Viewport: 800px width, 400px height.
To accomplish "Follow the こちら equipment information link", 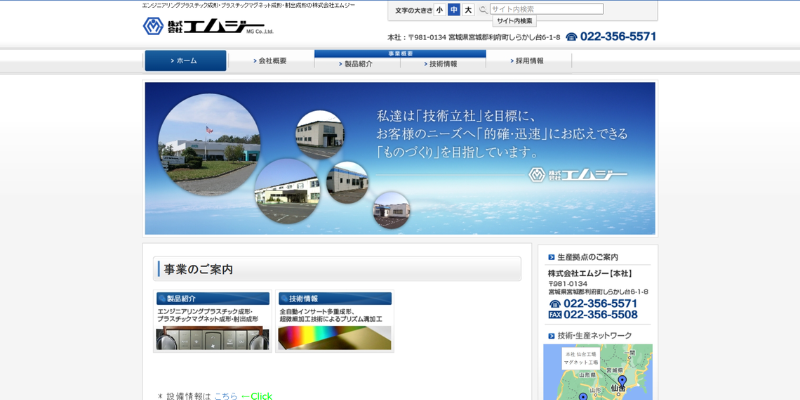I will click(225, 396).
